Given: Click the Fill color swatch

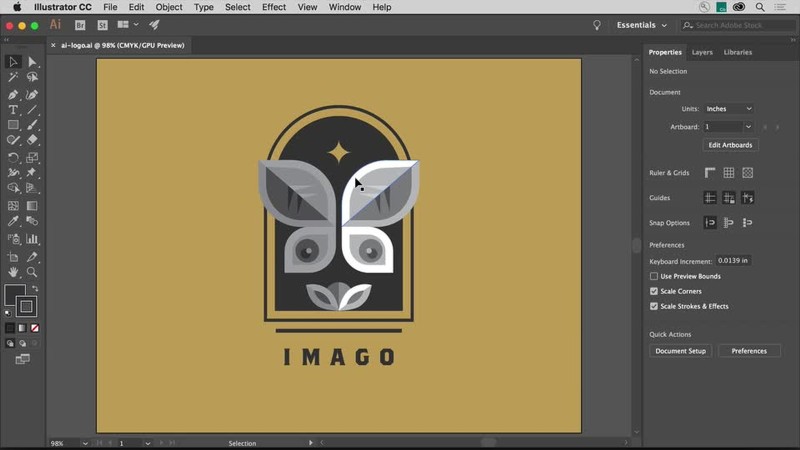Looking at the screenshot, I should (14, 294).
